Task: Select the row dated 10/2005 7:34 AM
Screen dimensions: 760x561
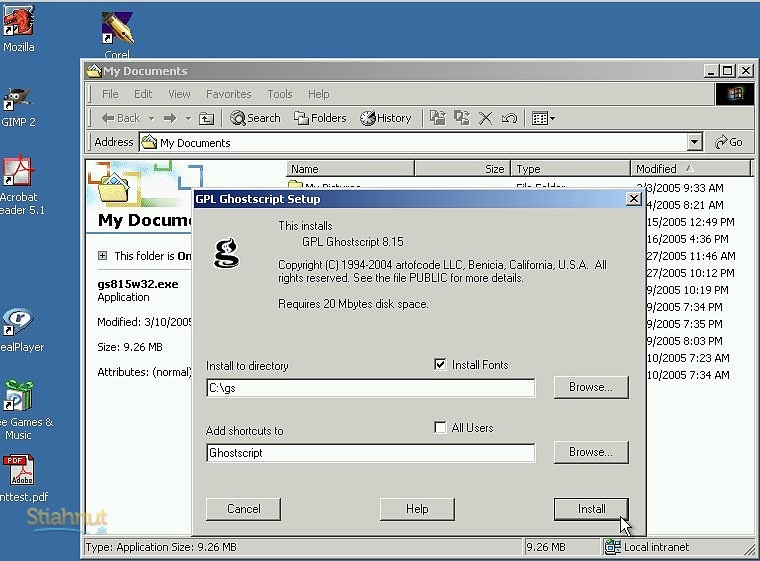Action: coord(688,375)
